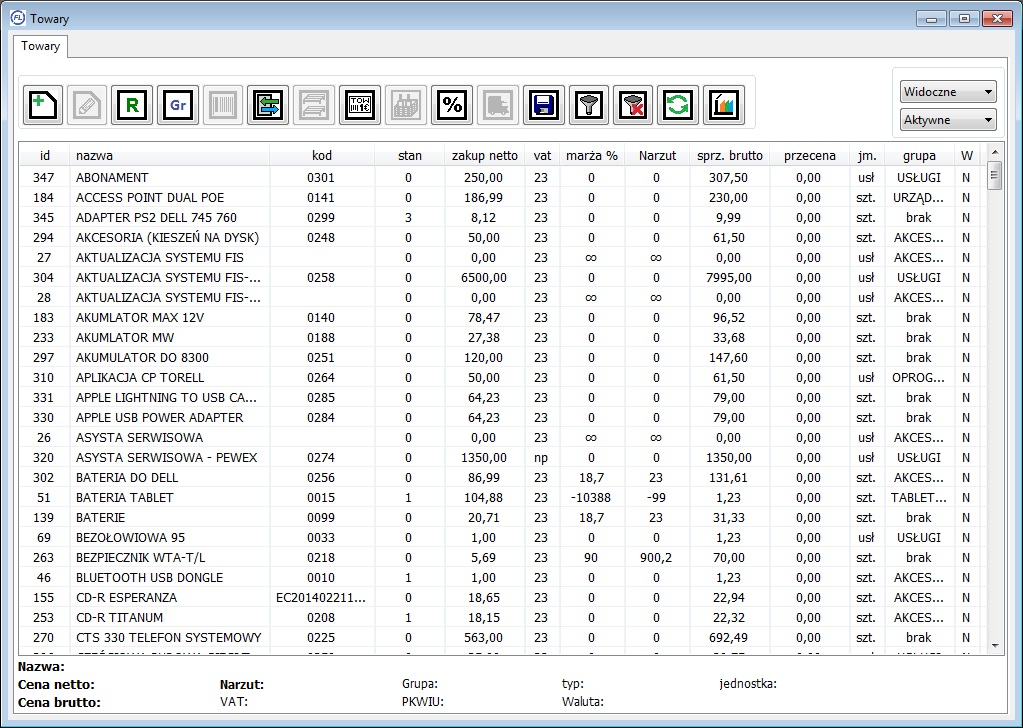Screen dimensions: 1023x728
Task: Sort by the id column header
Action: (x=44, y=156)
